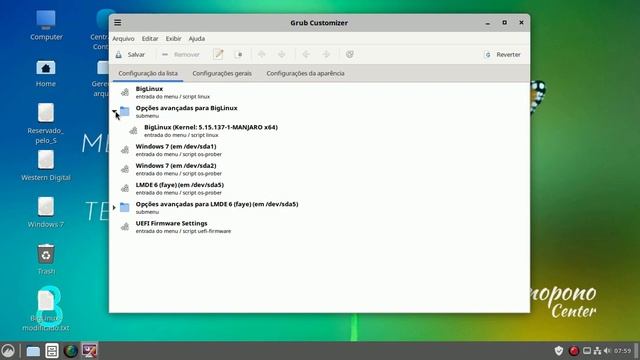This screenshot has width=640, height=360.
Task: Open Trash desktop icon
Action: pyautogui.click(x=46, y=259)
